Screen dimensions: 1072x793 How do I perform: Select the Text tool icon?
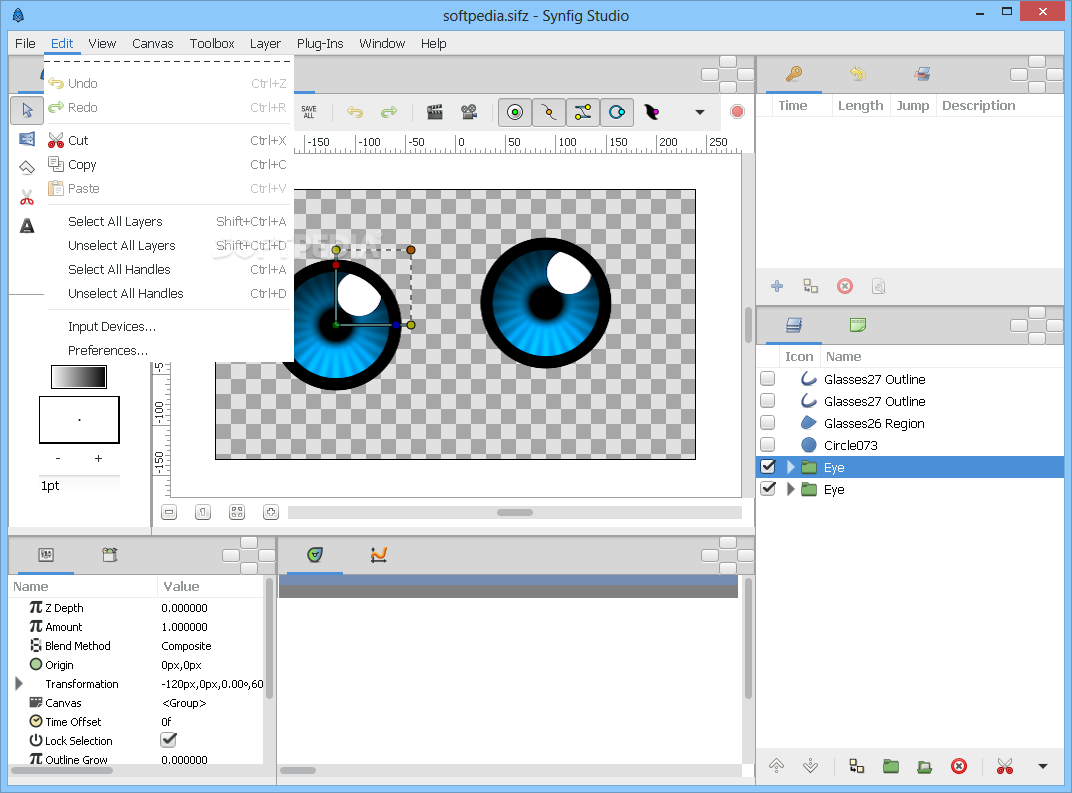click(27, 226)
